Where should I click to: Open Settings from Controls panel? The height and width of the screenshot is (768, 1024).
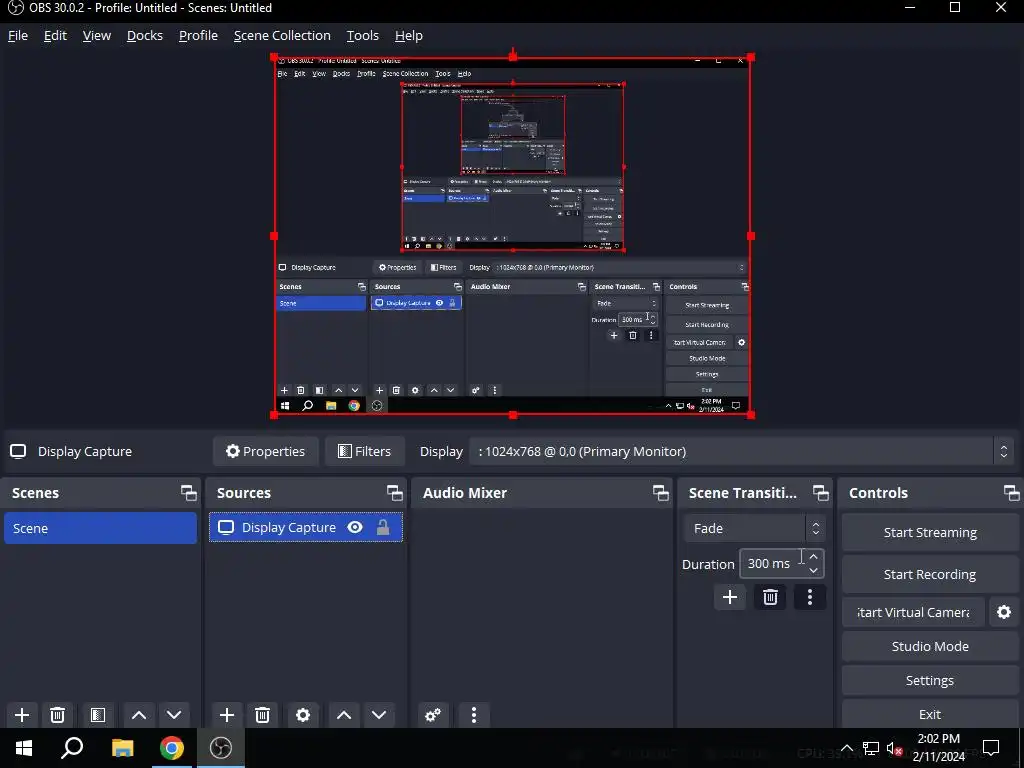click(x=930, y=680)
